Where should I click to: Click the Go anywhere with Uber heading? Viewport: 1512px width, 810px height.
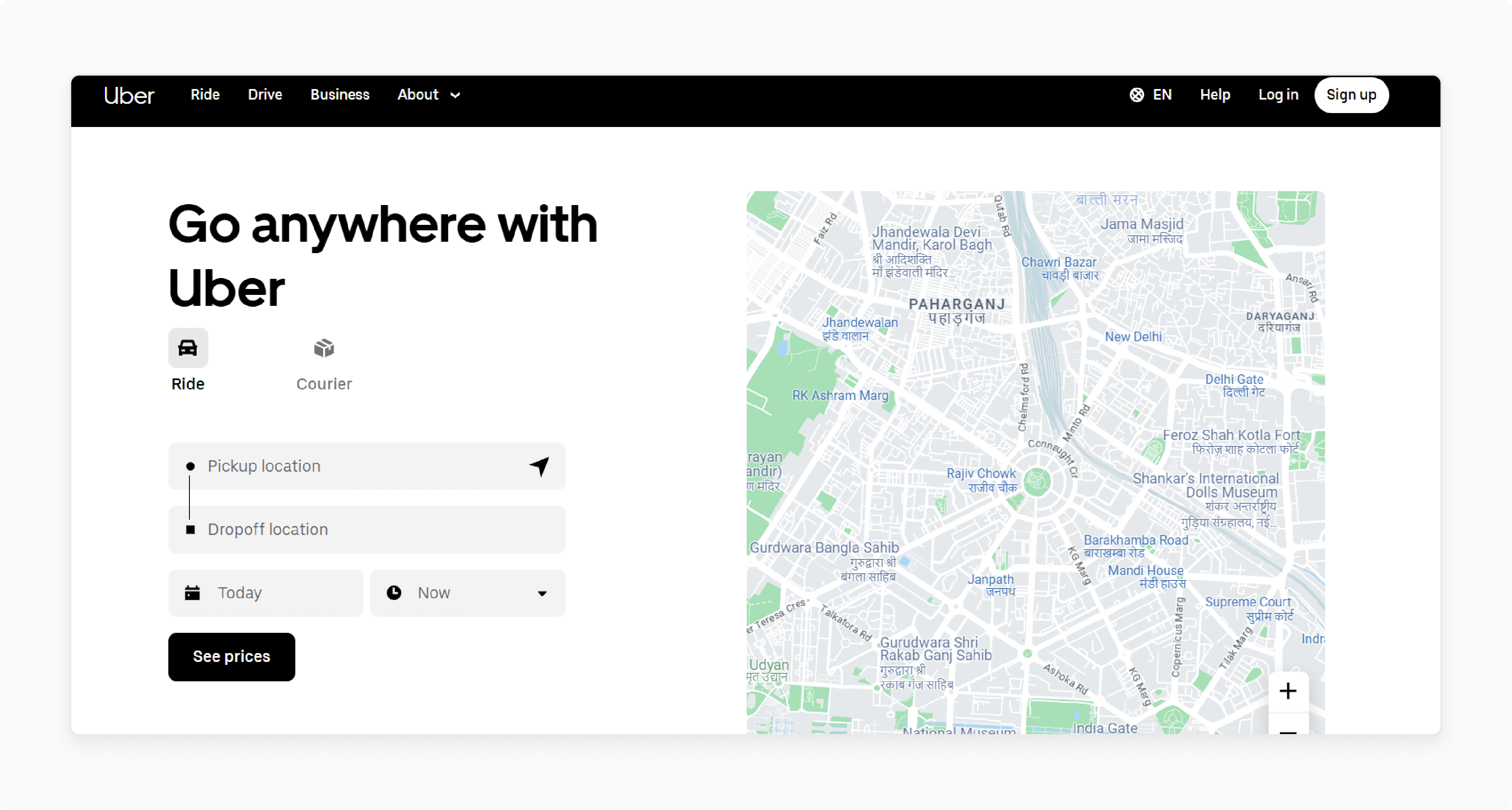pyautogui.click(x=383, y=255)
